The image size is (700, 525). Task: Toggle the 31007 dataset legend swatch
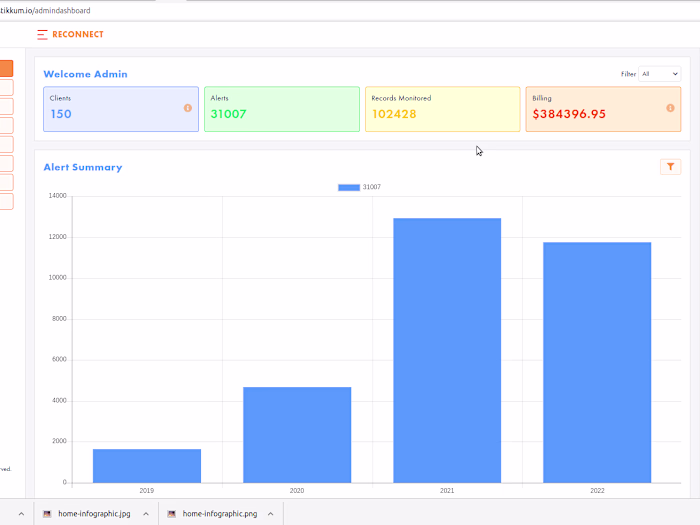348,187
